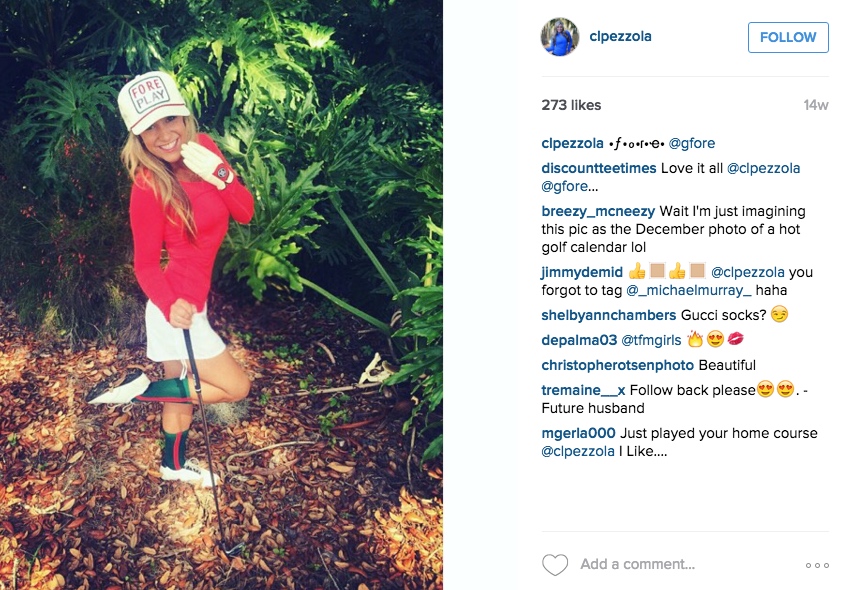Open the three-dot more options menu
This screenshot has width=845, height=590.
click(817, 565)
